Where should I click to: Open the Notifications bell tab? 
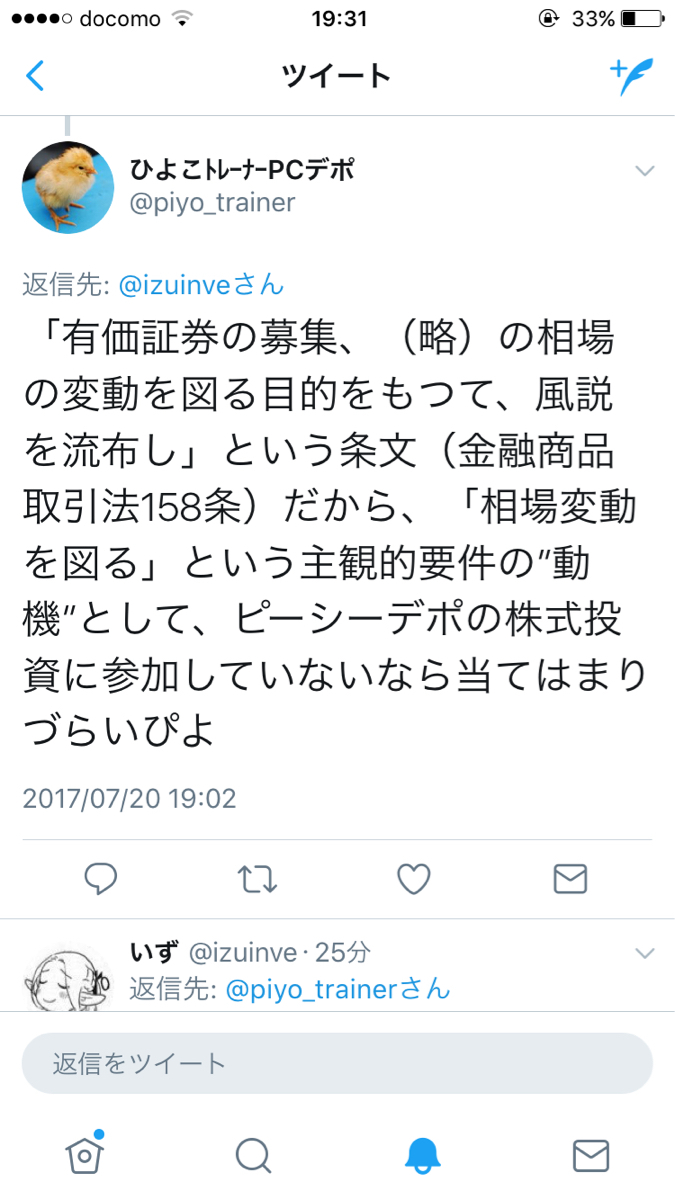pos(422,1155)
